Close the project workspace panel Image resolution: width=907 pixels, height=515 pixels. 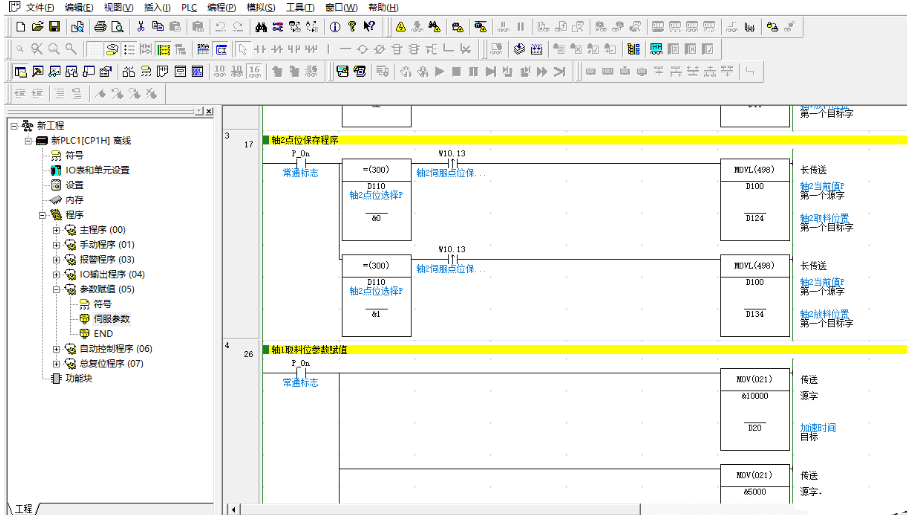click(x=212, y=111)
